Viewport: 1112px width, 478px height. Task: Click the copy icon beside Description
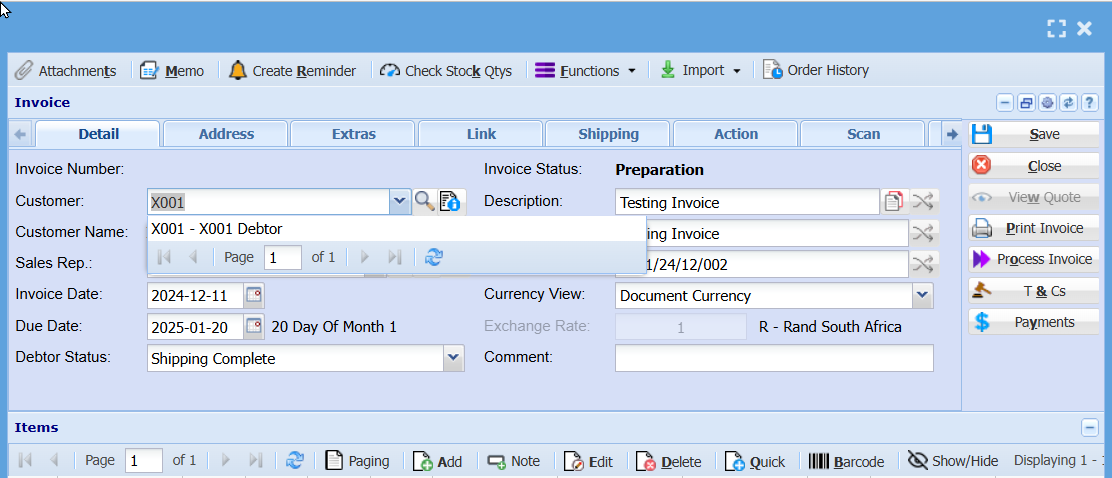pyautogui.click(x=894, y=202)
